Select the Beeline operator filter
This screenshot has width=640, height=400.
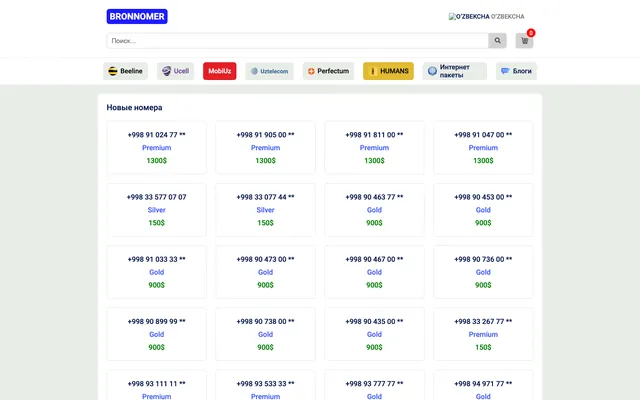point(125,71)
